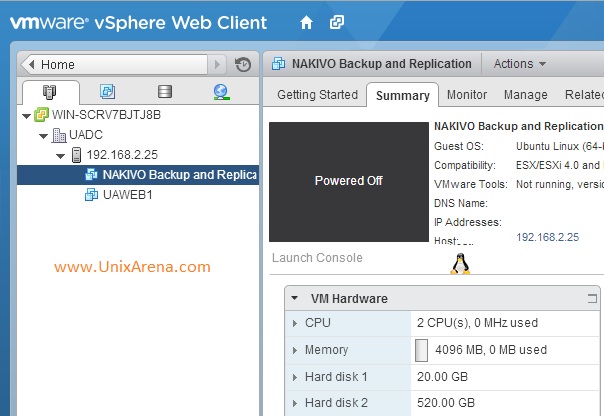Open the Manage tab
This screenshot has width=604, height=416.
coord(525,95)
